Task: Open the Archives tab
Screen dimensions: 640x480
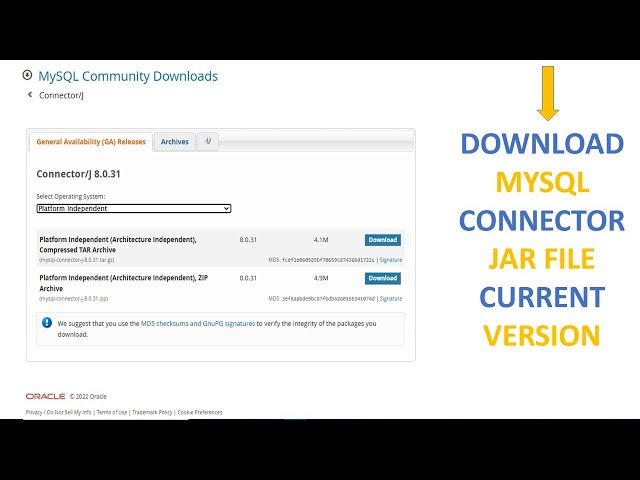Action: 175,142
